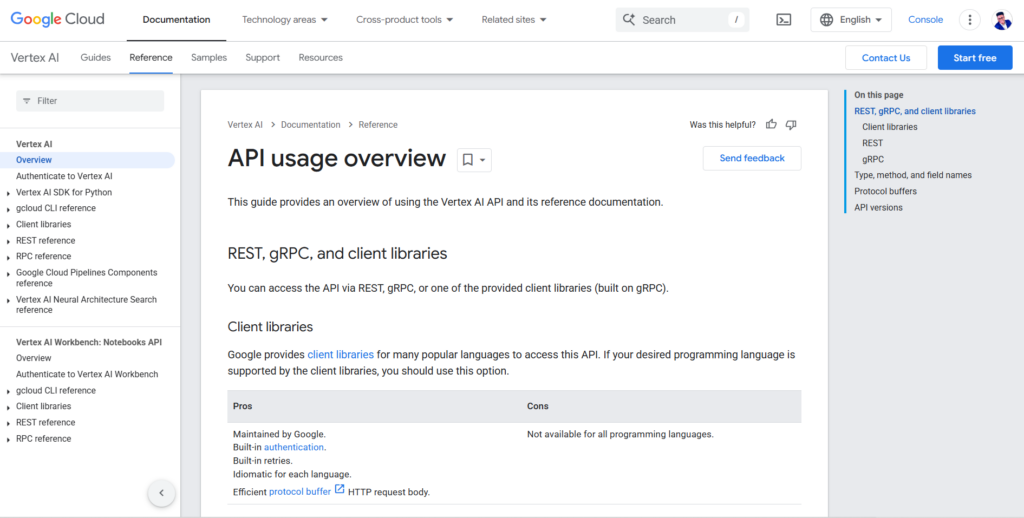Click Documentation breadcrumb link

310,125
